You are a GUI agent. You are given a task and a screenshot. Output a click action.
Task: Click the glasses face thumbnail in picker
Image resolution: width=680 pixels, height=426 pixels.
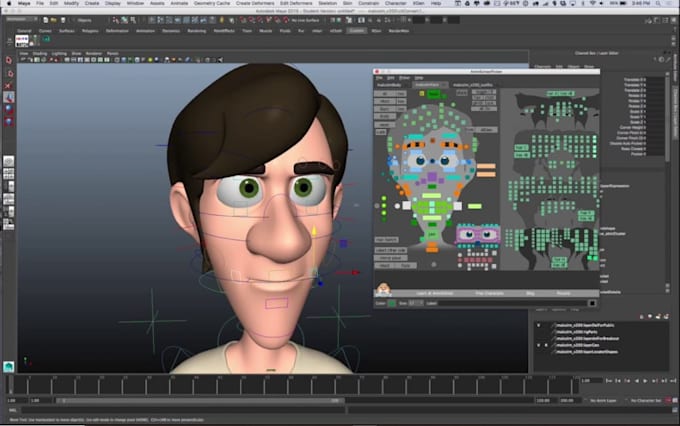point(478,235)
